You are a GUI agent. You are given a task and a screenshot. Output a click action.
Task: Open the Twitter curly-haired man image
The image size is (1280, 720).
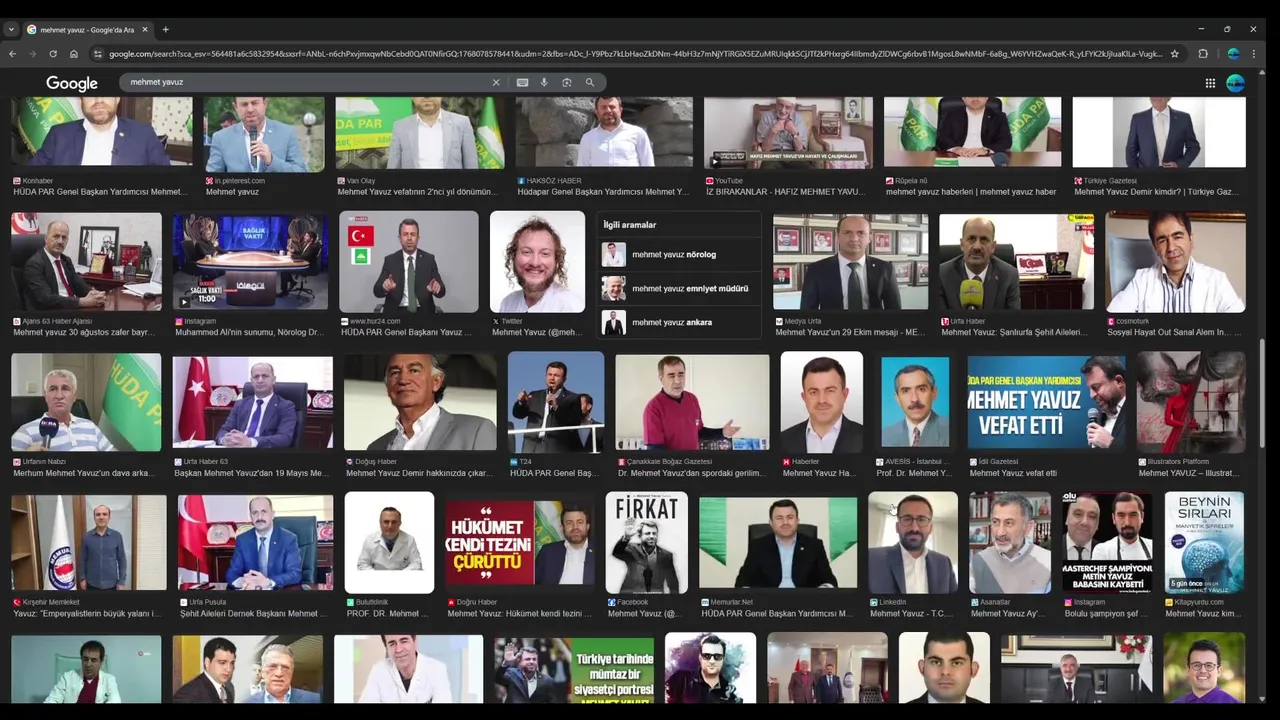(537, 262)
